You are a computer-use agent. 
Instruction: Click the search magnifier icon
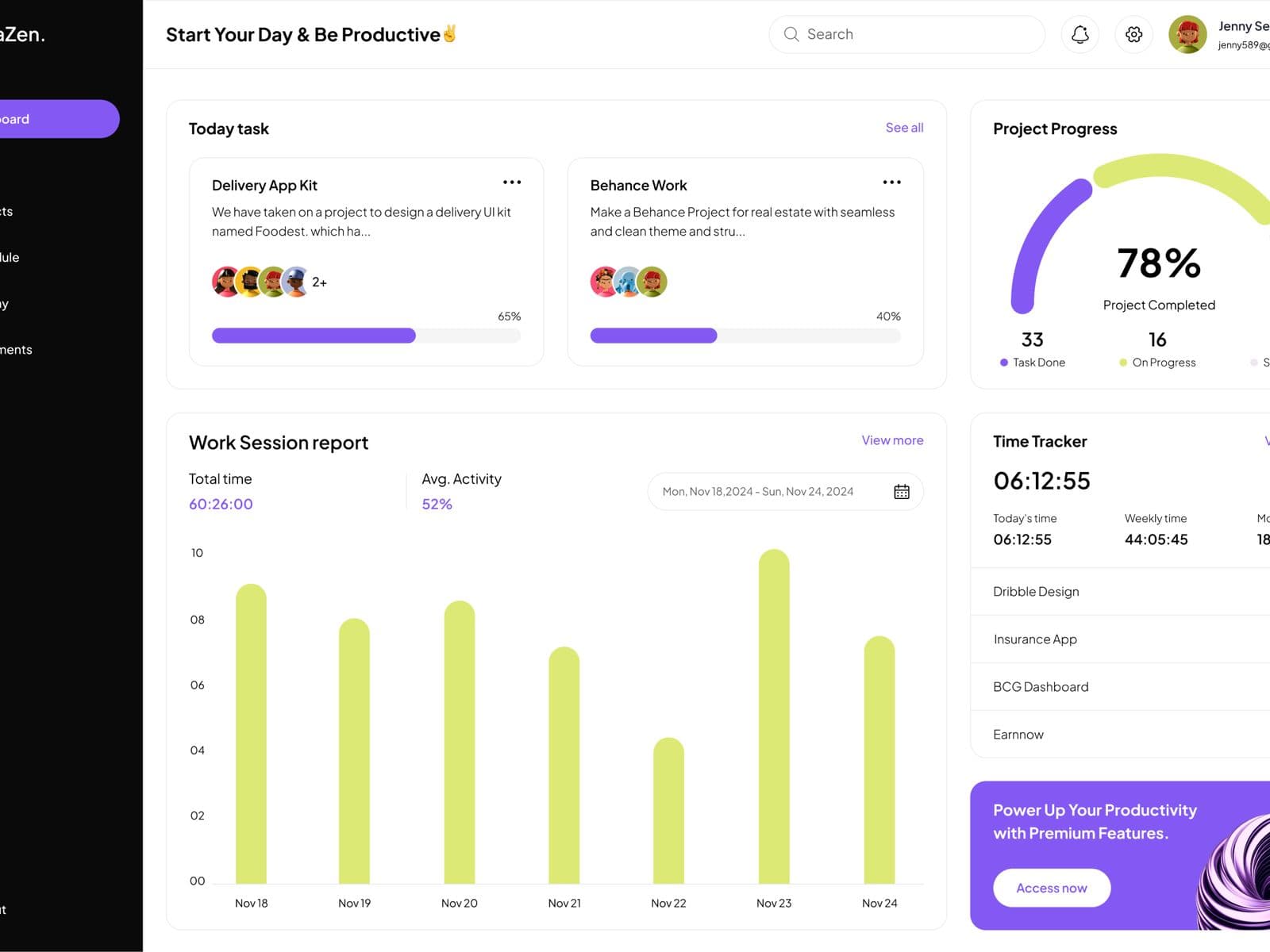click(x=791, y=34)
